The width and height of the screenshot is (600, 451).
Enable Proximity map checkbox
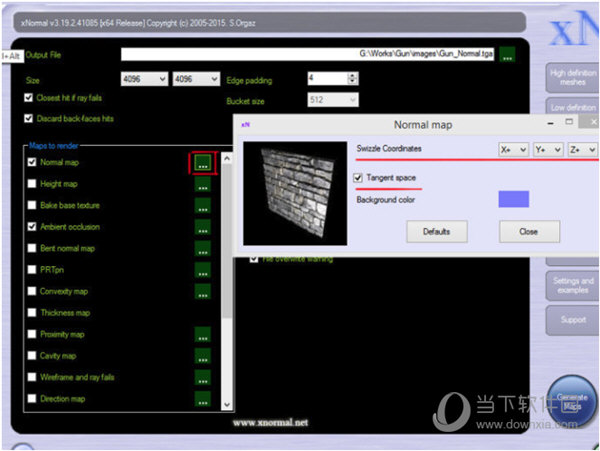click(x=32, y=334)
